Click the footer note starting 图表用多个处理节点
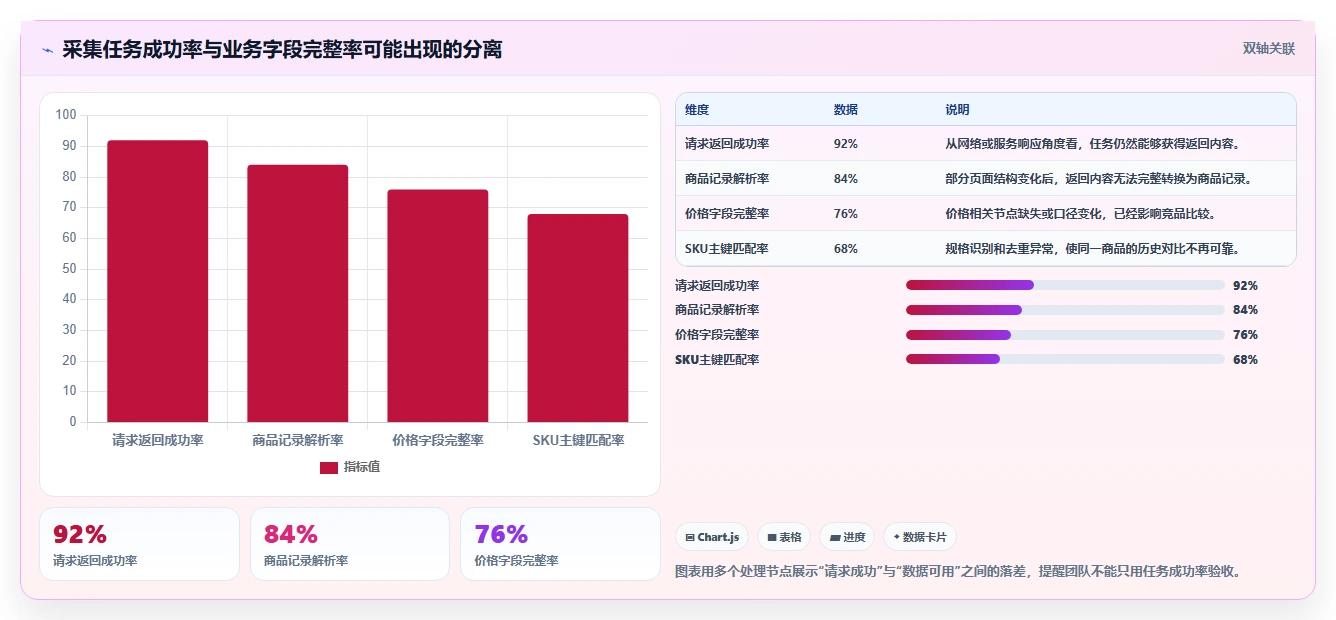 [959, 571]
